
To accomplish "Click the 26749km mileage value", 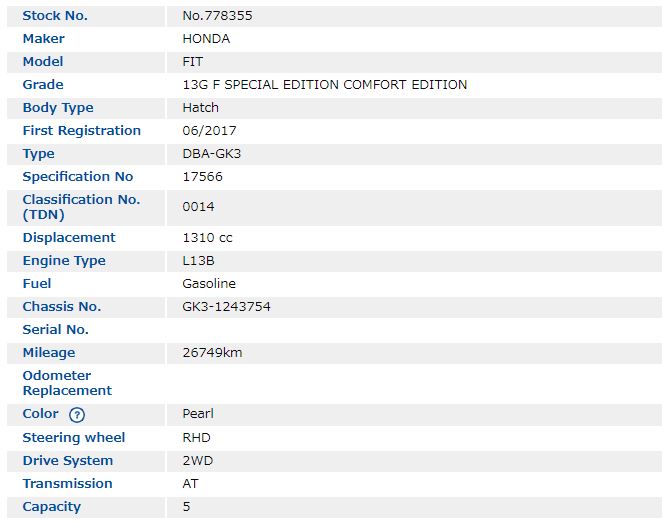I will 212,353.
